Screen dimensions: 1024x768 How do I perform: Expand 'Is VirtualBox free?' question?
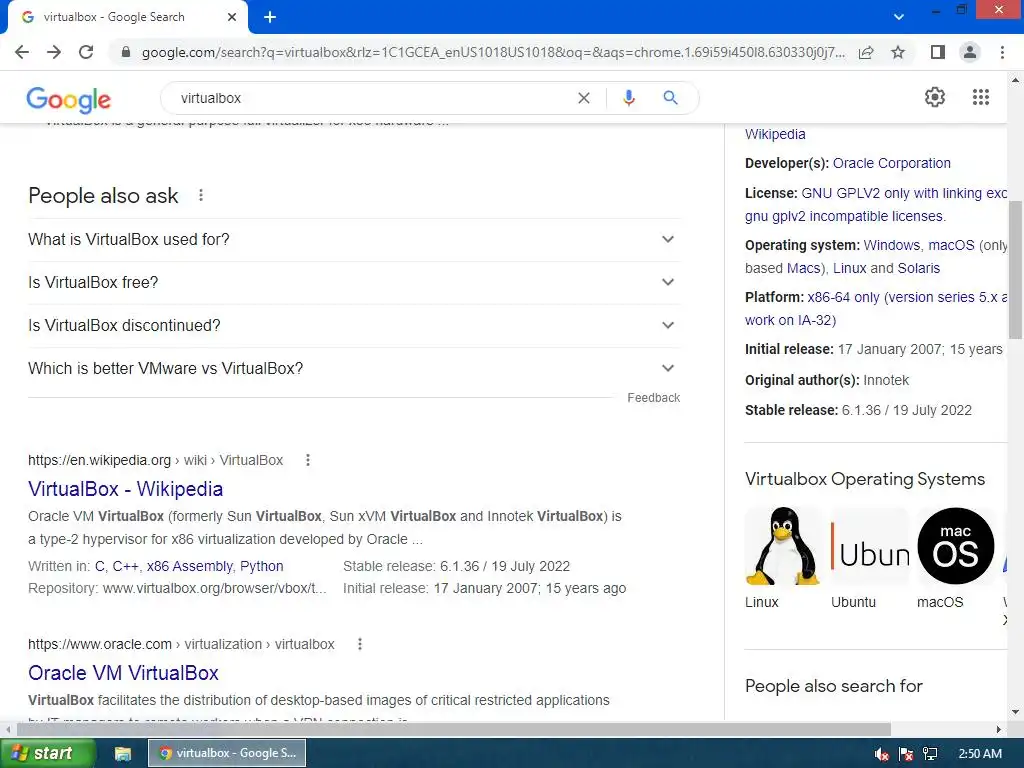click(x=354, y=283)
